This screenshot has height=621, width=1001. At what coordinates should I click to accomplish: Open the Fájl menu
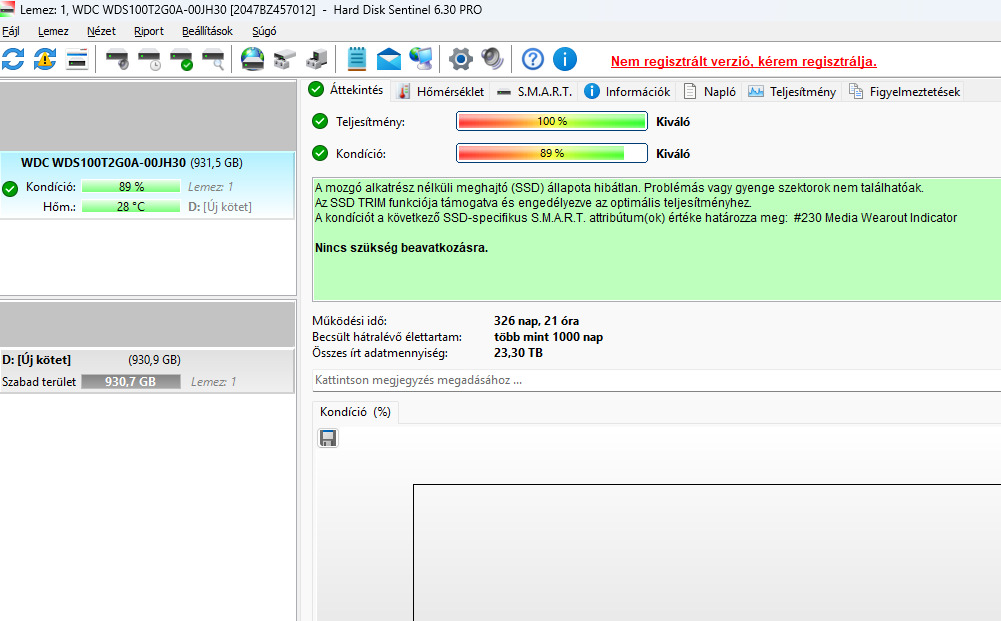[11, 31]
